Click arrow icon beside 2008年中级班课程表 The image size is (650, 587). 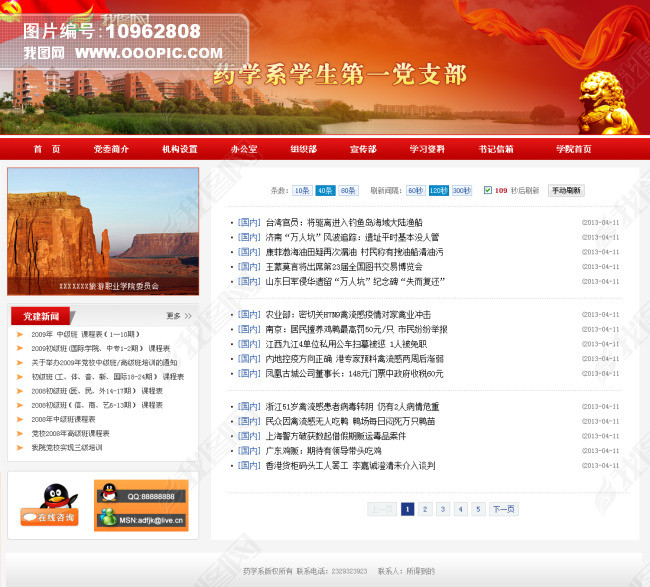pos(19,419)
